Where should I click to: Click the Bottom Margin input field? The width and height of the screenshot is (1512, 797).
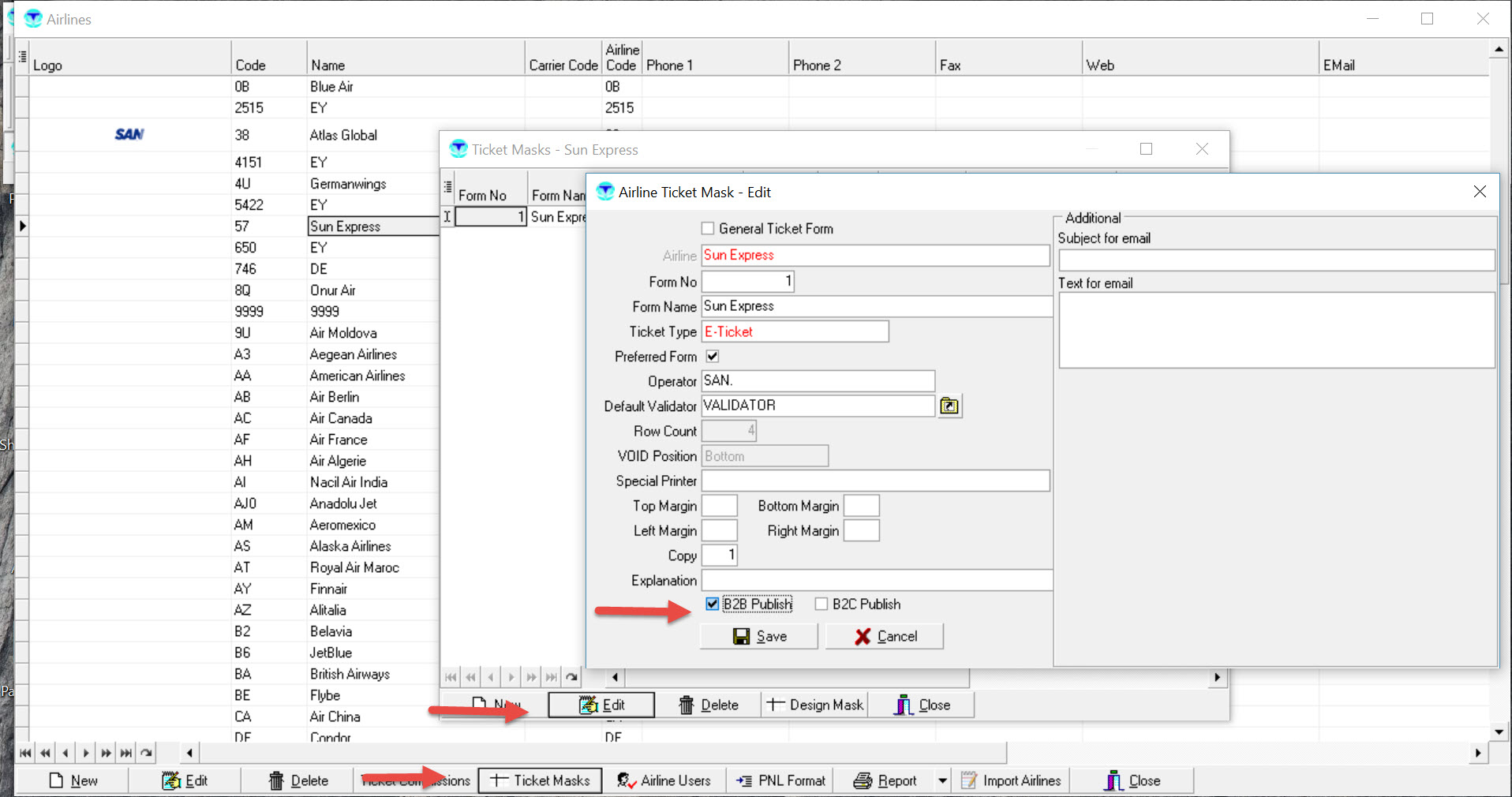coord(861,506)
